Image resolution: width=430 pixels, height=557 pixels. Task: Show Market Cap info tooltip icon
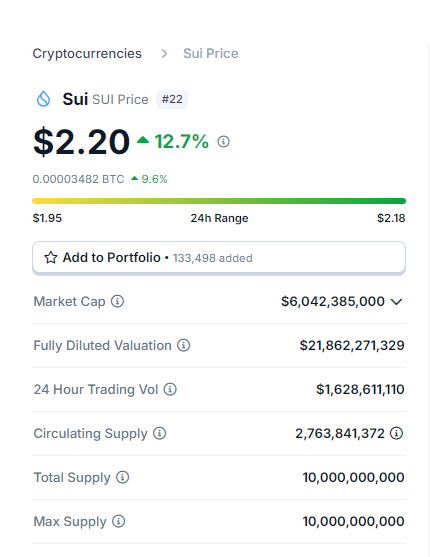(117, 301)
